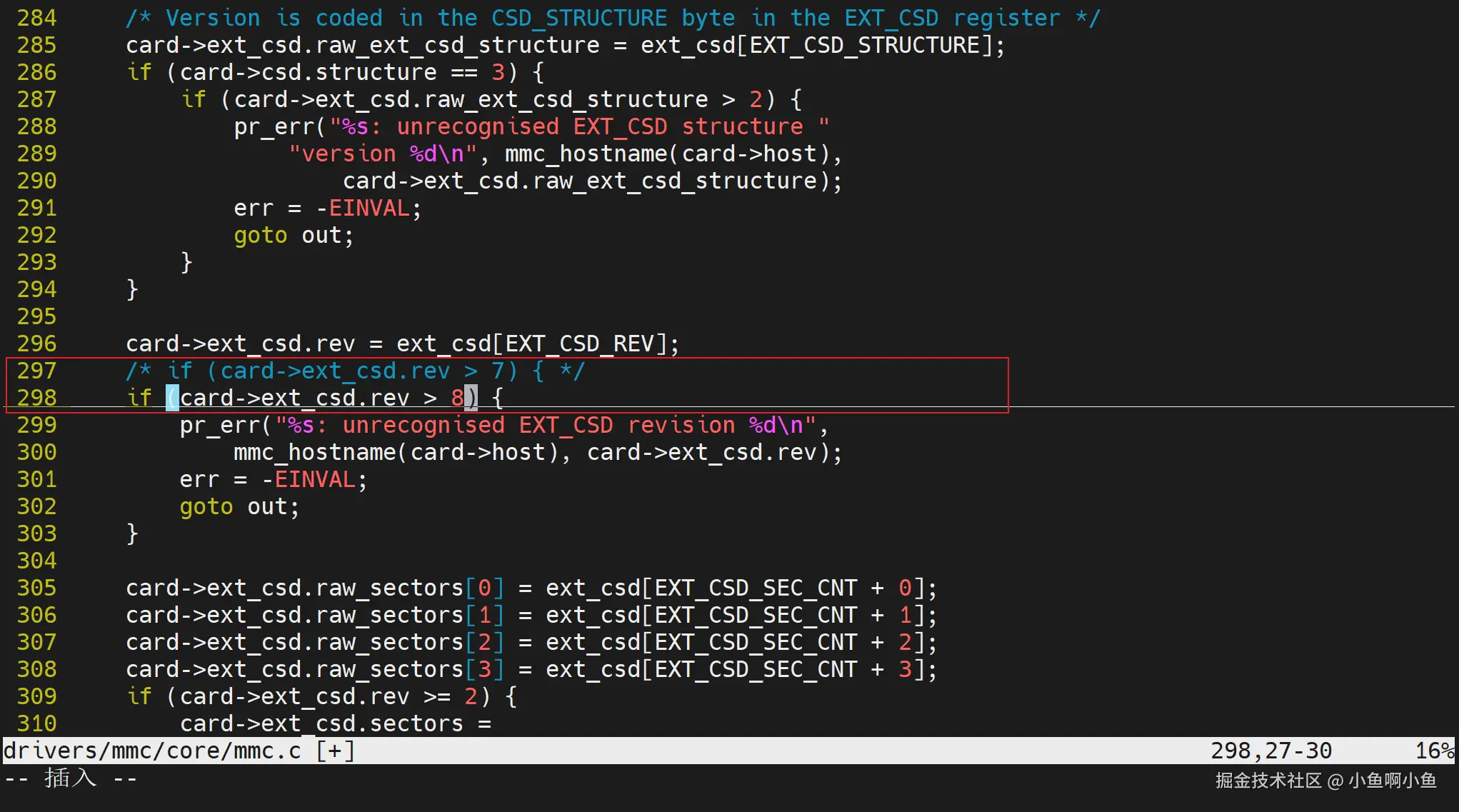1459x812 pixels.
Task: Click EXT_CSD_STRUCTURE index on line 285
Action: click(865, 45)
